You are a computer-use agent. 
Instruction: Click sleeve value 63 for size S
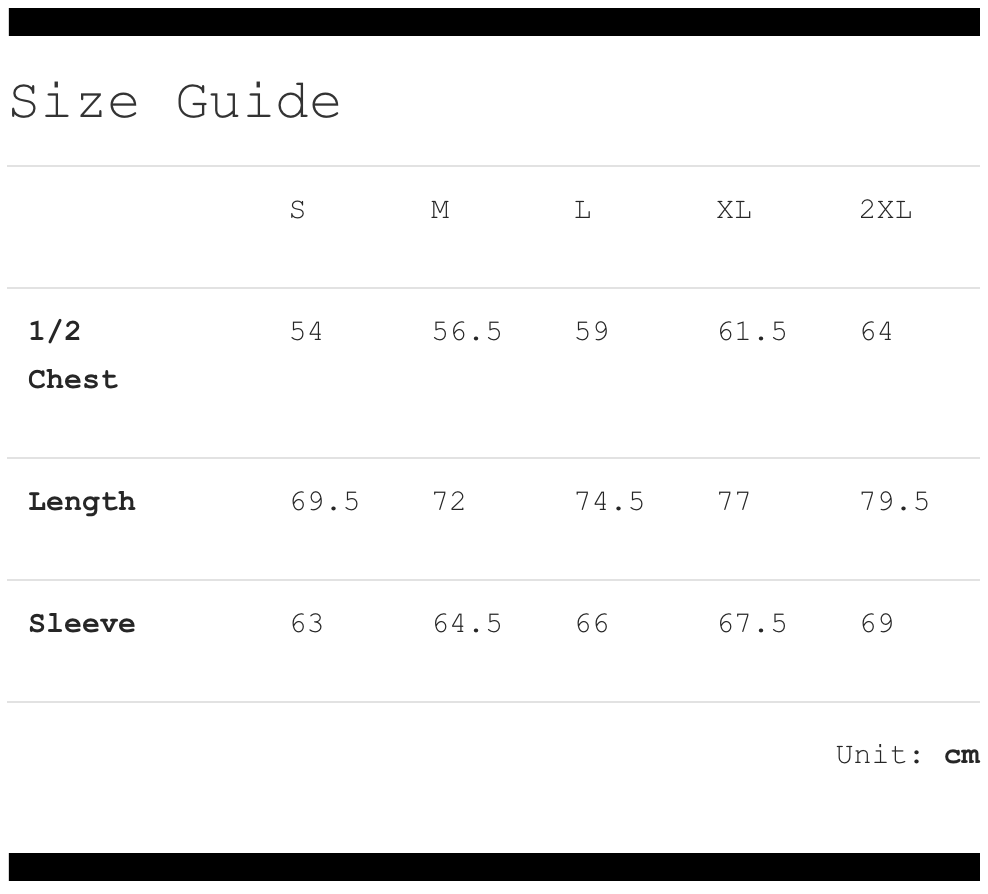coord(307,624)
